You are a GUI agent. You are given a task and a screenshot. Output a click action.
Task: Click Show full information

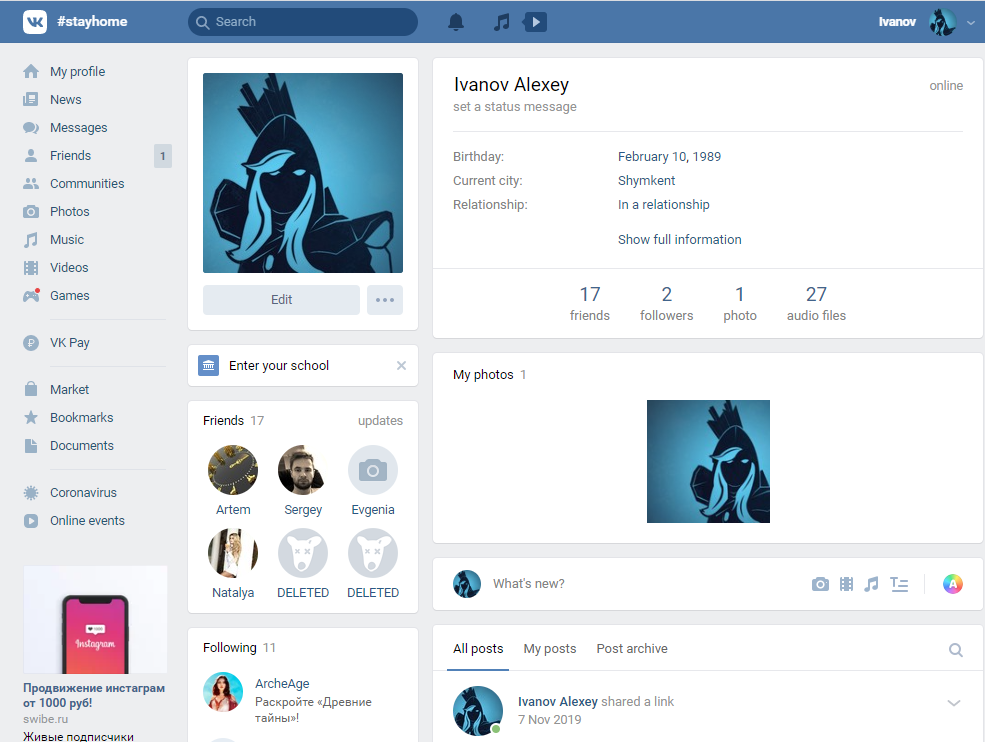(679, 239)
